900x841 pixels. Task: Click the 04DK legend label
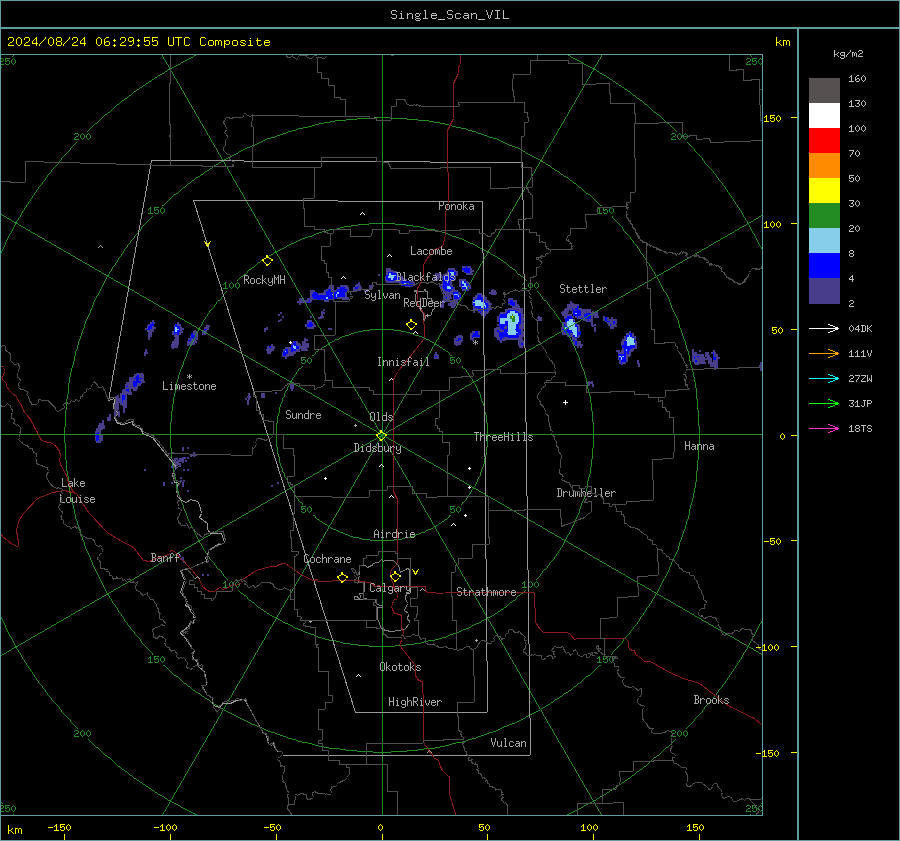click(860, 329)
